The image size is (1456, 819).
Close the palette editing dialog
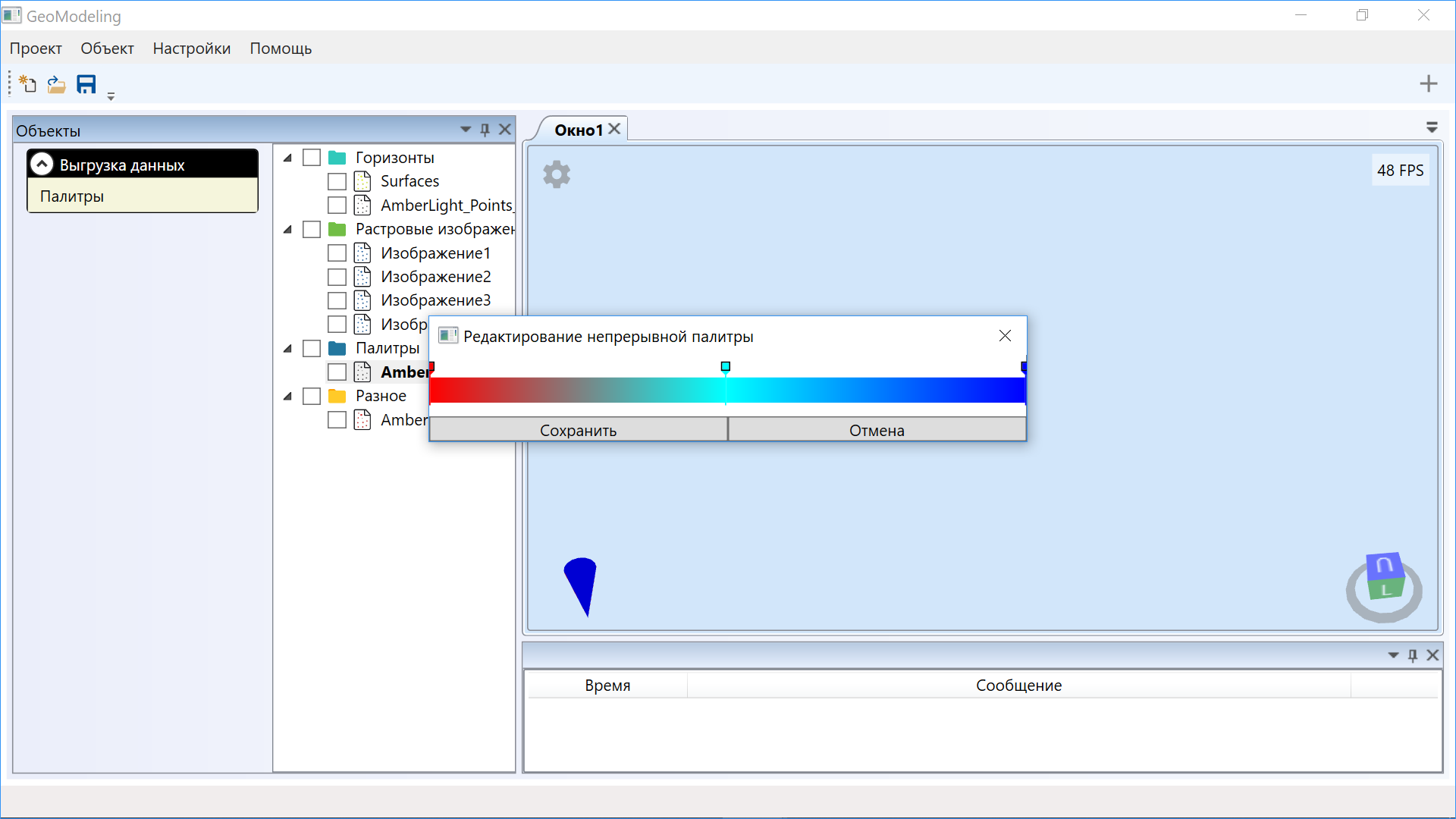pos(1005,336)
